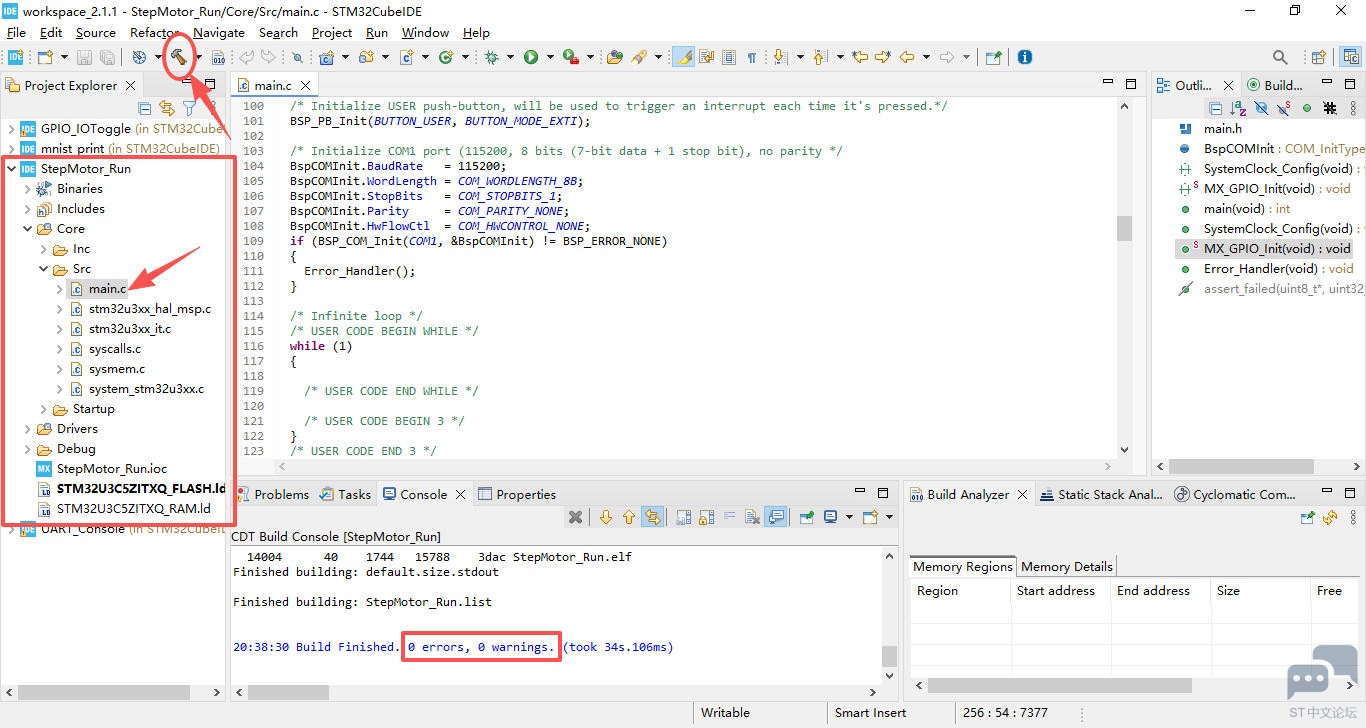Toggle green dot filter in Outline toolbar
This screenshot has height=728, width=1366.
[1307, 108]
